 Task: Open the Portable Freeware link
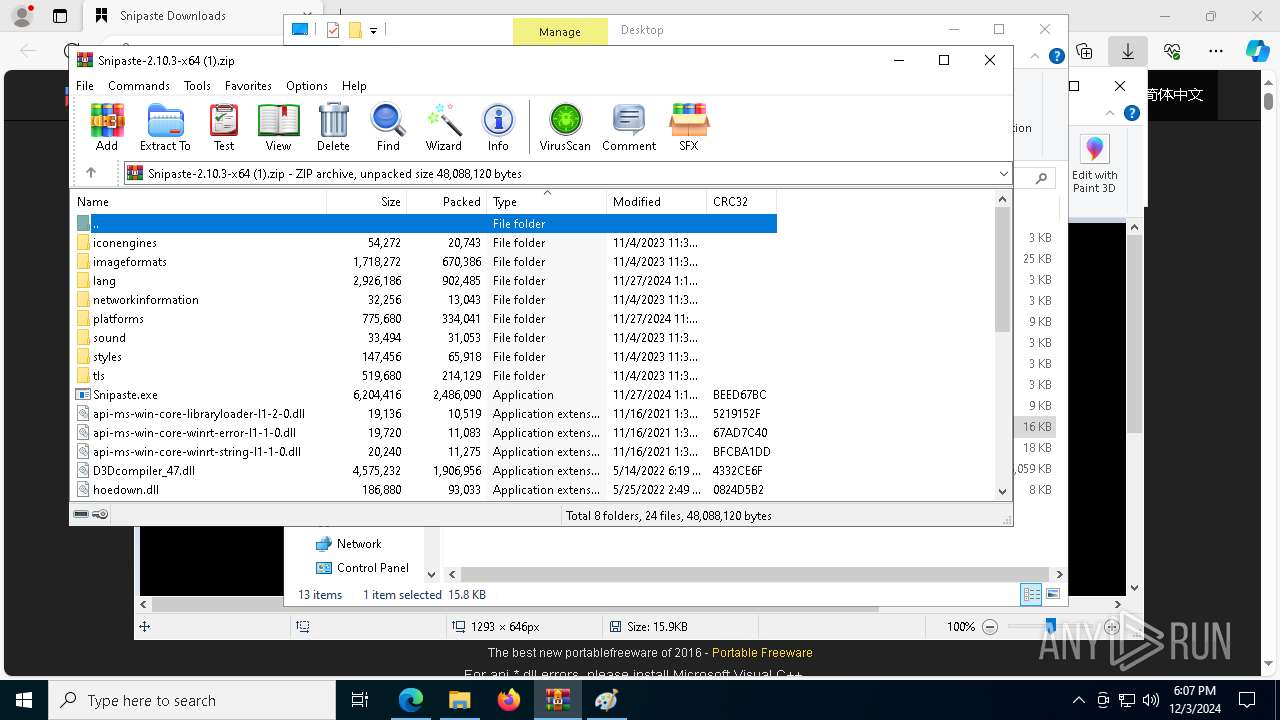[x=762, y=653]
